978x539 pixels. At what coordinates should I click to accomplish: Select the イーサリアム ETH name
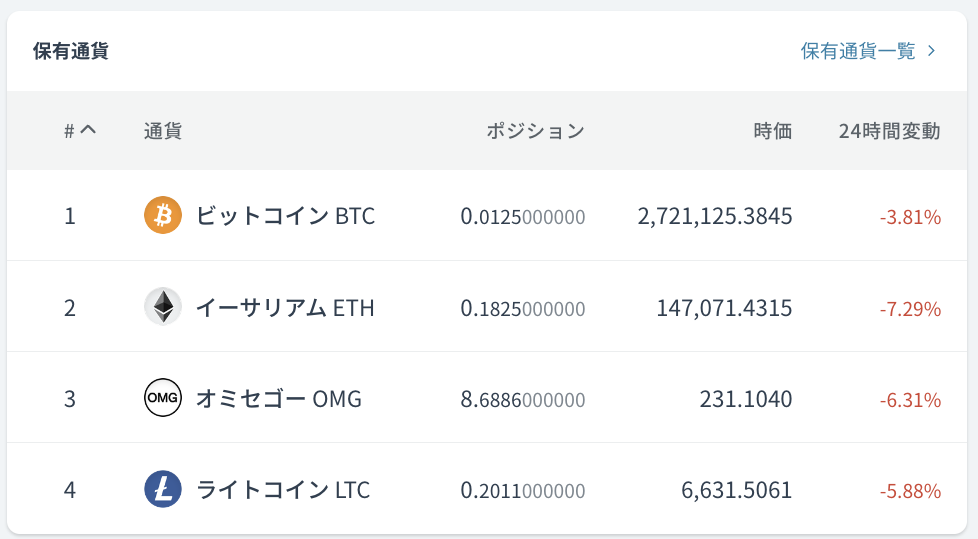tap(285, 308)
